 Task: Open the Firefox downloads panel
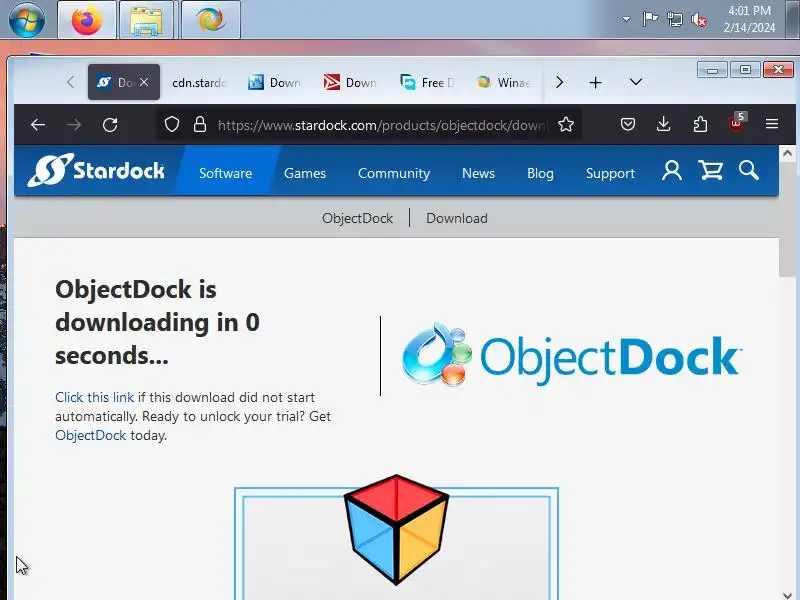pyautogui.click(x=663, y=124)
